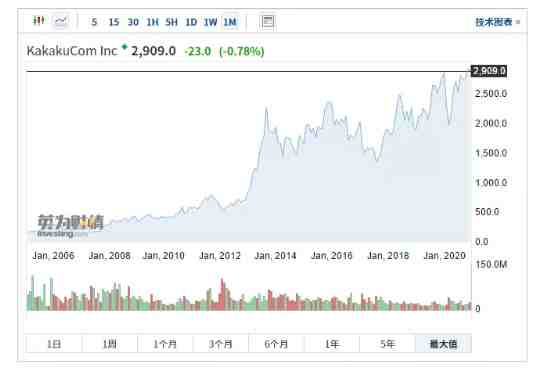
Task: Open the 技术图表 dropdown
Action: 497,22
